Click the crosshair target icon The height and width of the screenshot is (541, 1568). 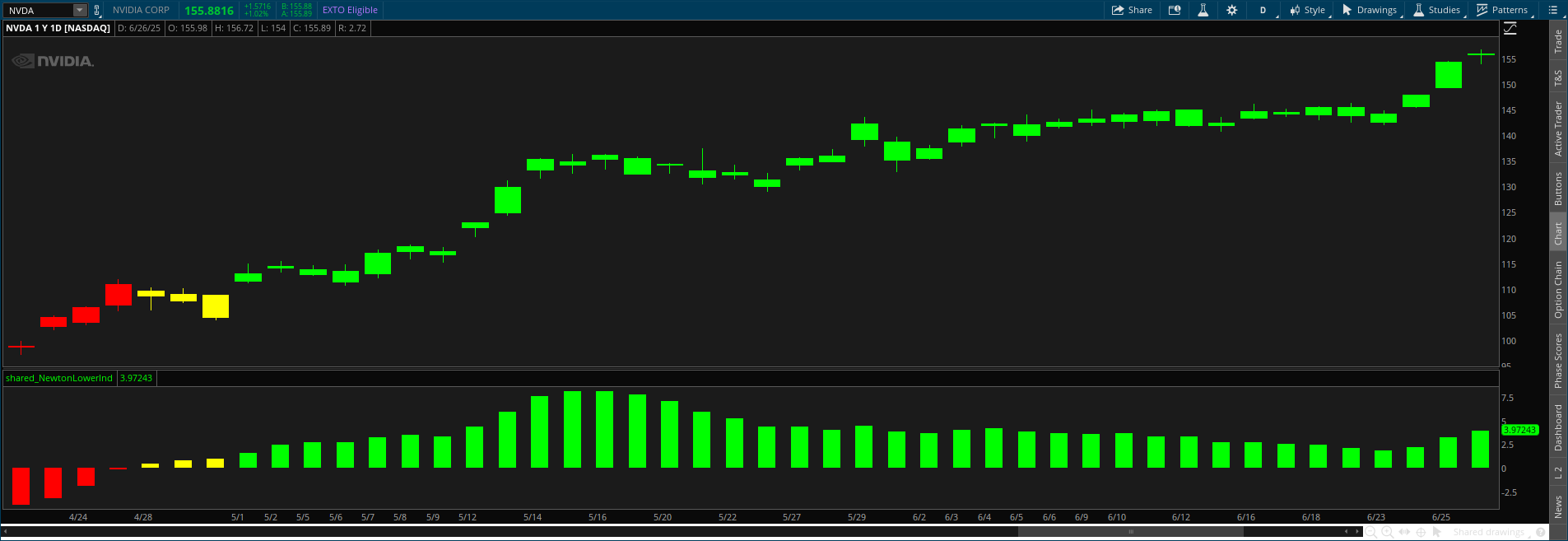click(1421, 533)
